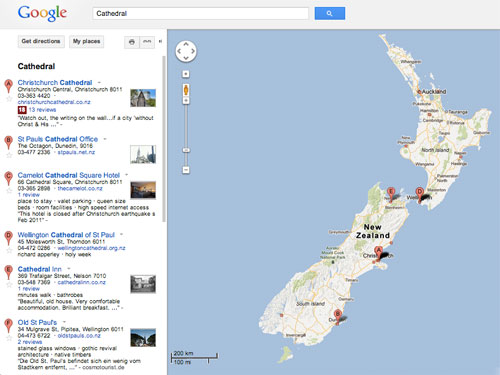500x375 pixels.
Task: Click the zoom slider handle
Action: [x=186, y=150]
